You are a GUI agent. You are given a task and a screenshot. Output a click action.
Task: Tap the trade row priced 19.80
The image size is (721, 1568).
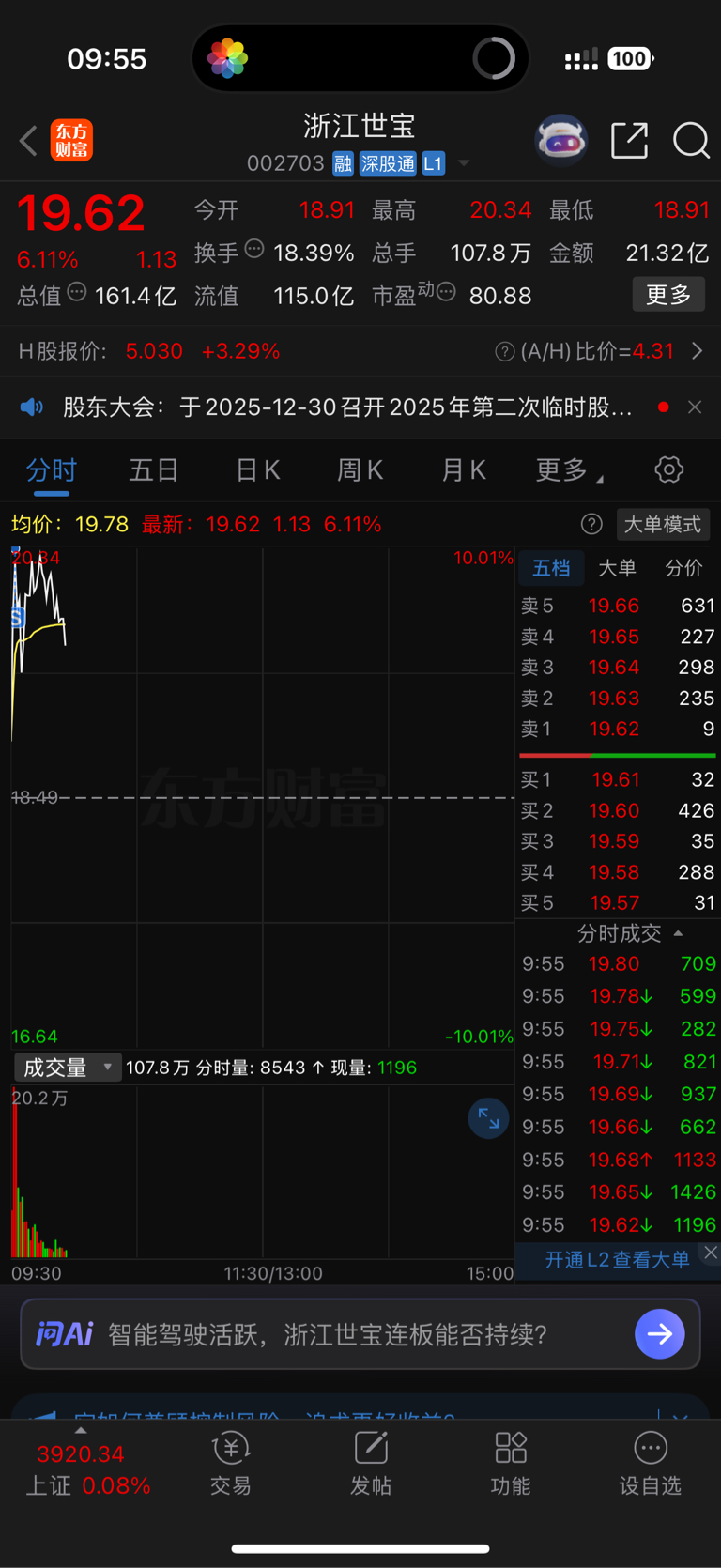619,963
